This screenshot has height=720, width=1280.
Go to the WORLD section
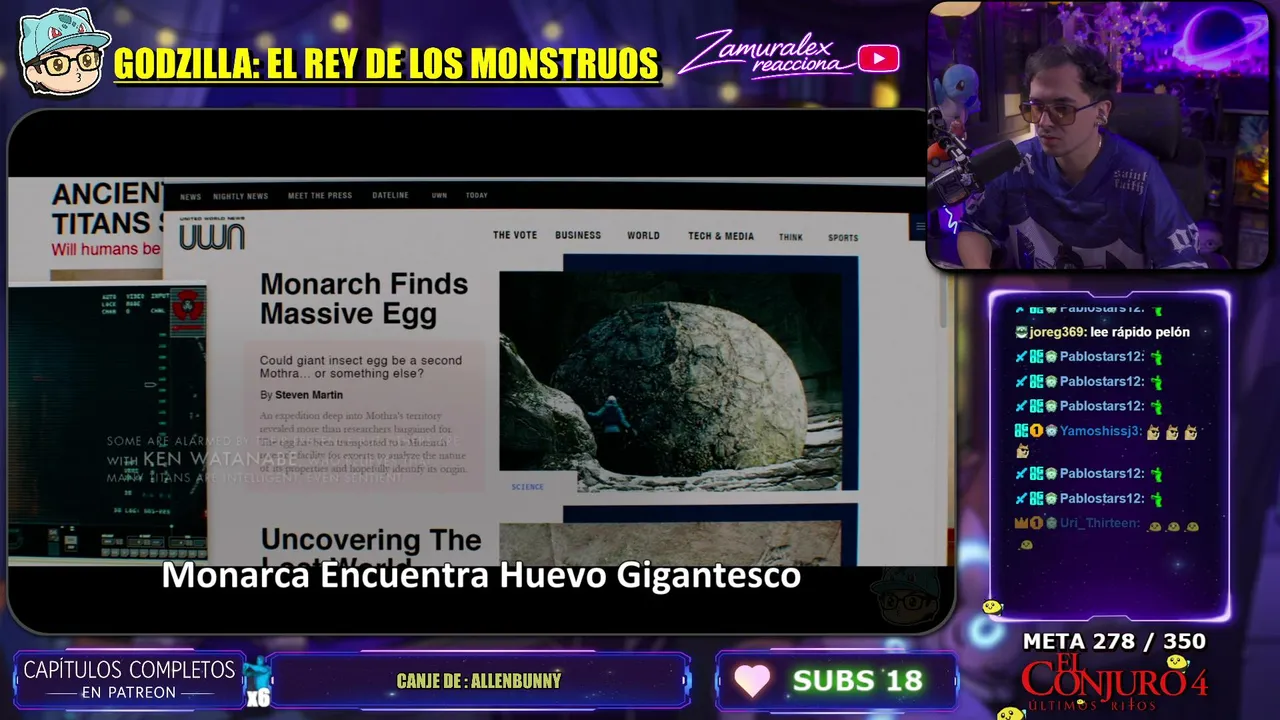(643, 236)
